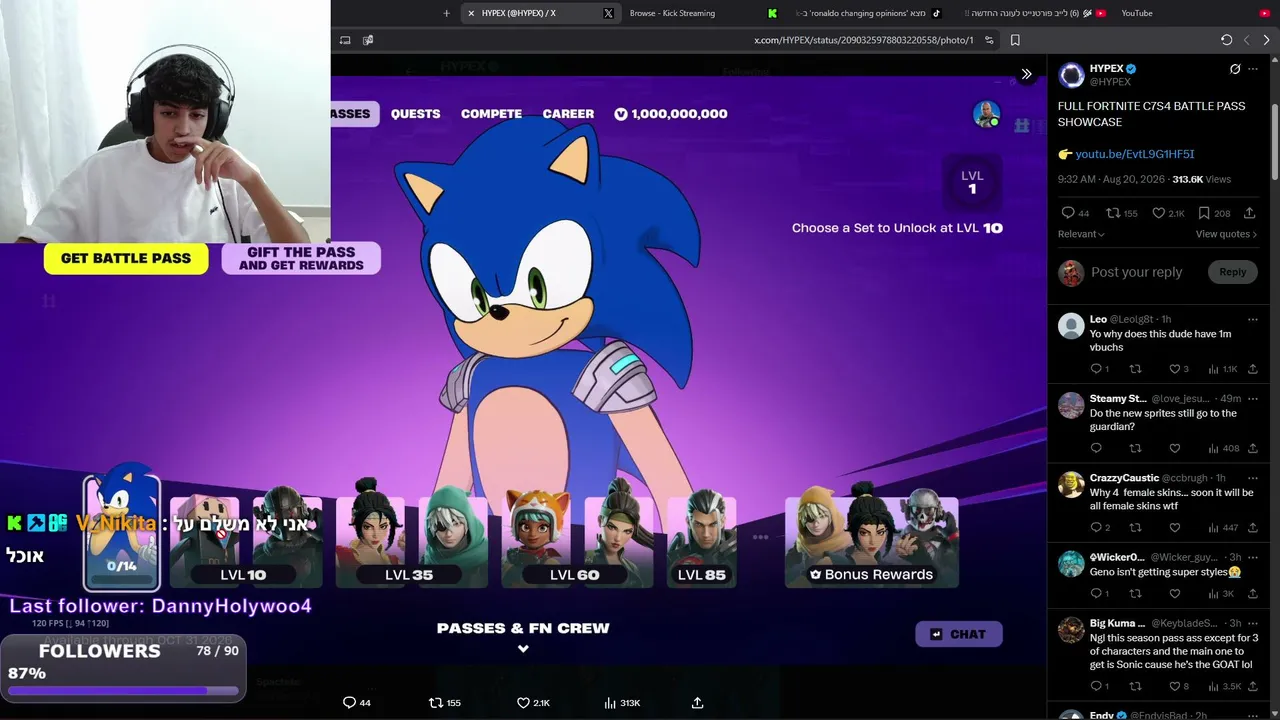The image size is (1280, 720).
Task: Go forward with the browser forward arrow
Action: [1266, 40]
